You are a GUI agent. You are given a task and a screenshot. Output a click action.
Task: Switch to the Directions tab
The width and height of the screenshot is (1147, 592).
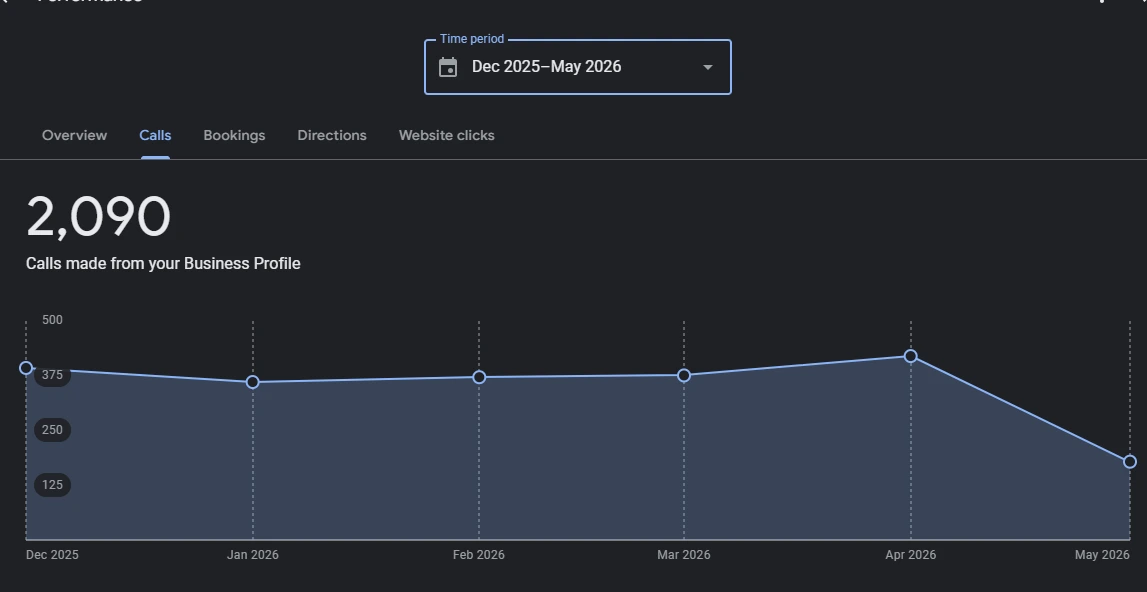pyautogui.click(x=332, y=135)
